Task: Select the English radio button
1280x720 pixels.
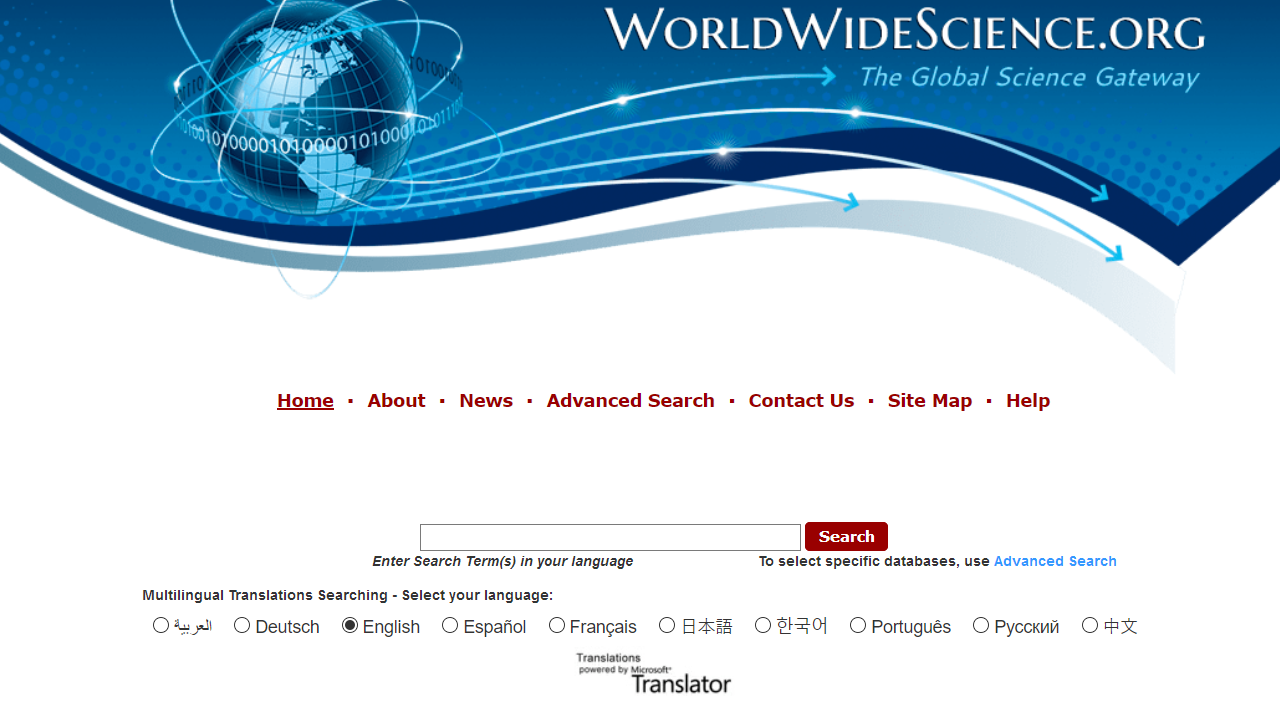Action: point(350,625)
